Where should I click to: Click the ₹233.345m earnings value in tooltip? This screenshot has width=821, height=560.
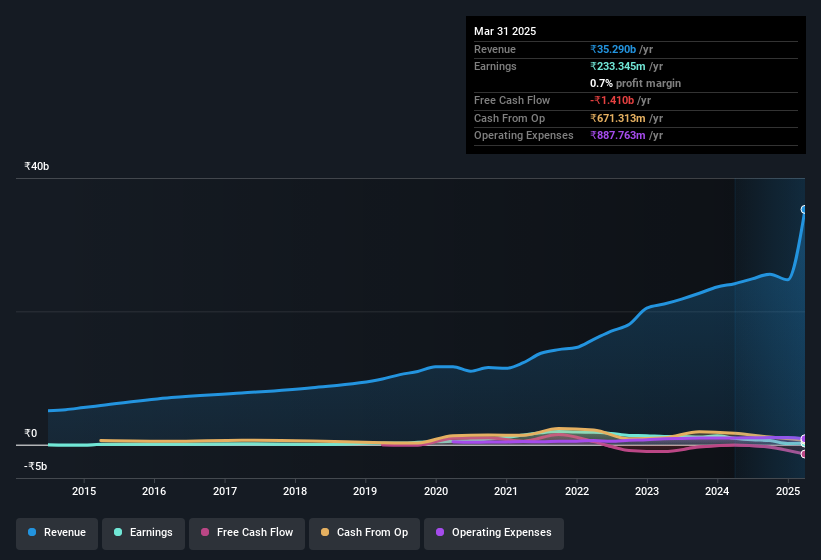617,66
